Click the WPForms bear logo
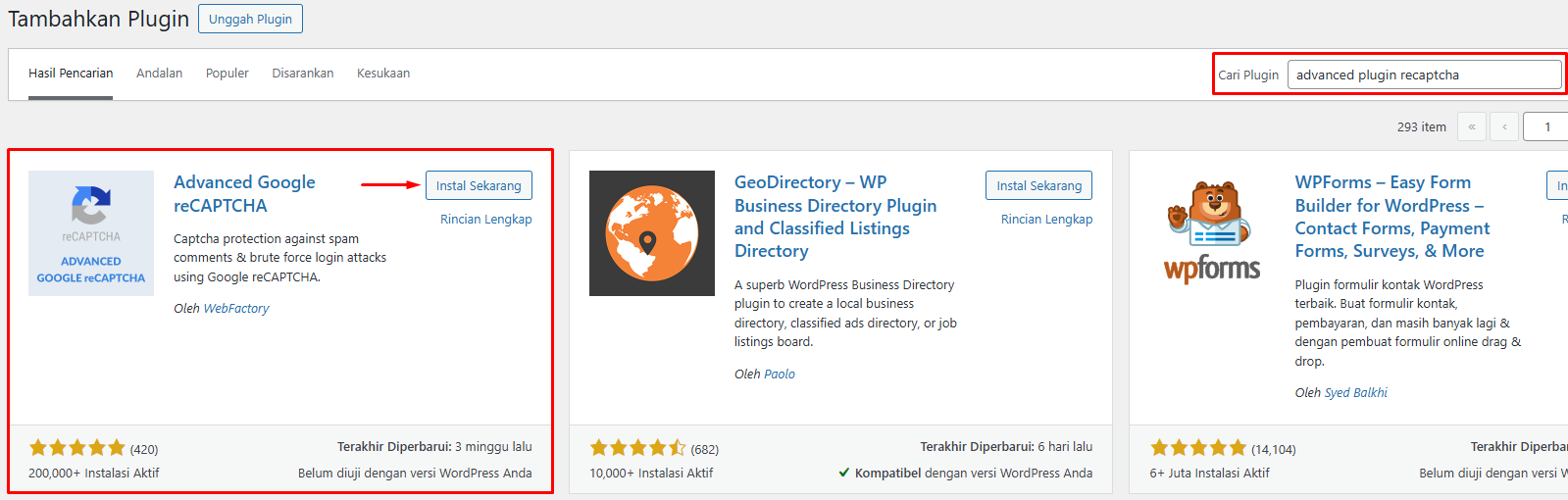Image resolution: width=1568 pixels, height=500 pixels. (x=1212, y=233)
